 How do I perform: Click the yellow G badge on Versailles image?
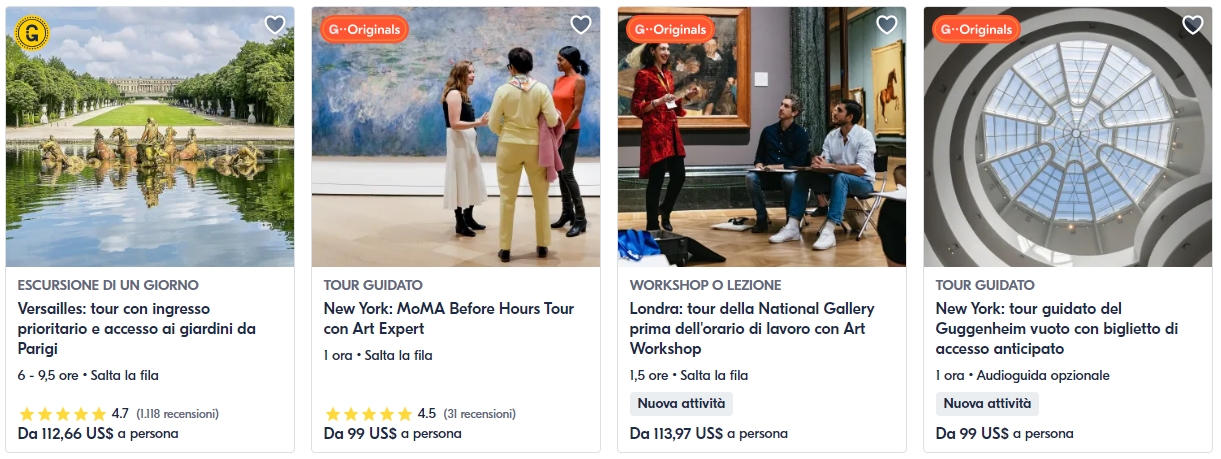[32, 33]
